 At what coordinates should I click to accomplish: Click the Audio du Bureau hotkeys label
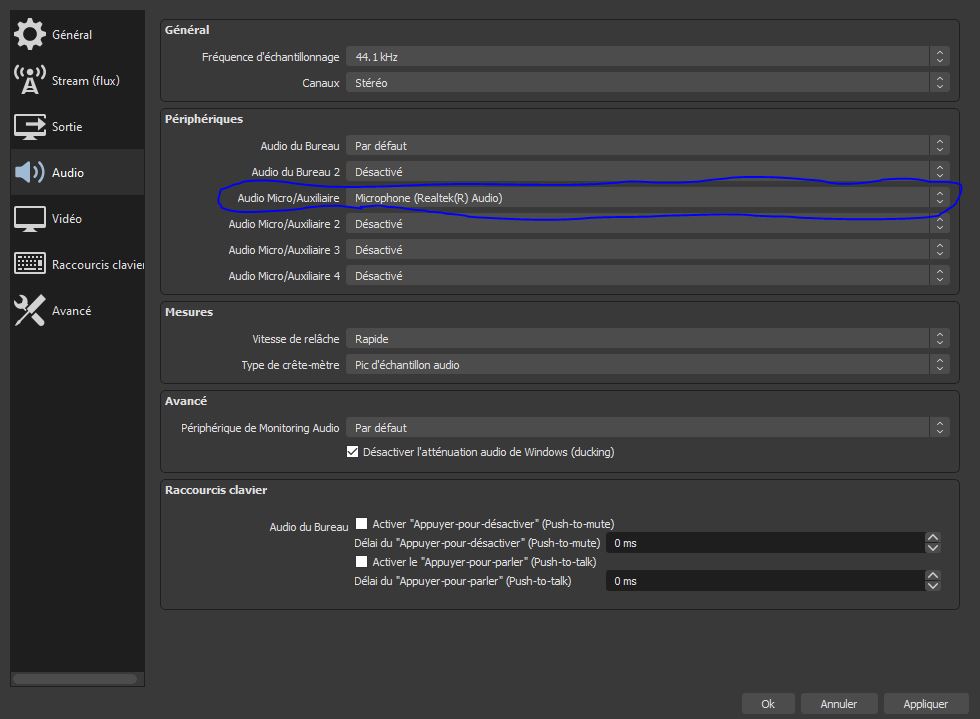click(x=309, y=527)
